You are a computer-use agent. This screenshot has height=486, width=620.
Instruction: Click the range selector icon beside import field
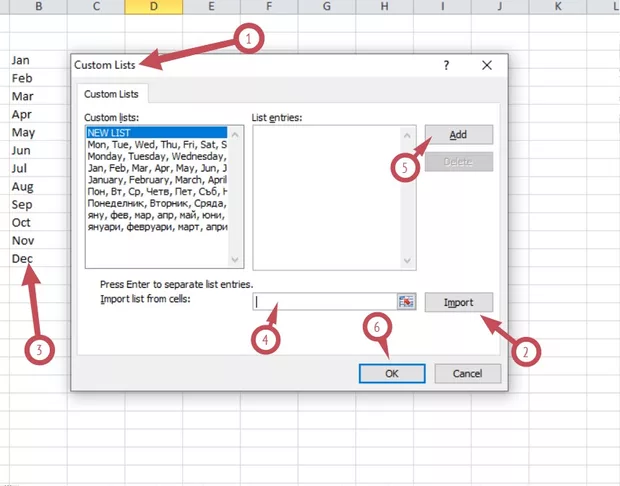click(x=406, y=302)
